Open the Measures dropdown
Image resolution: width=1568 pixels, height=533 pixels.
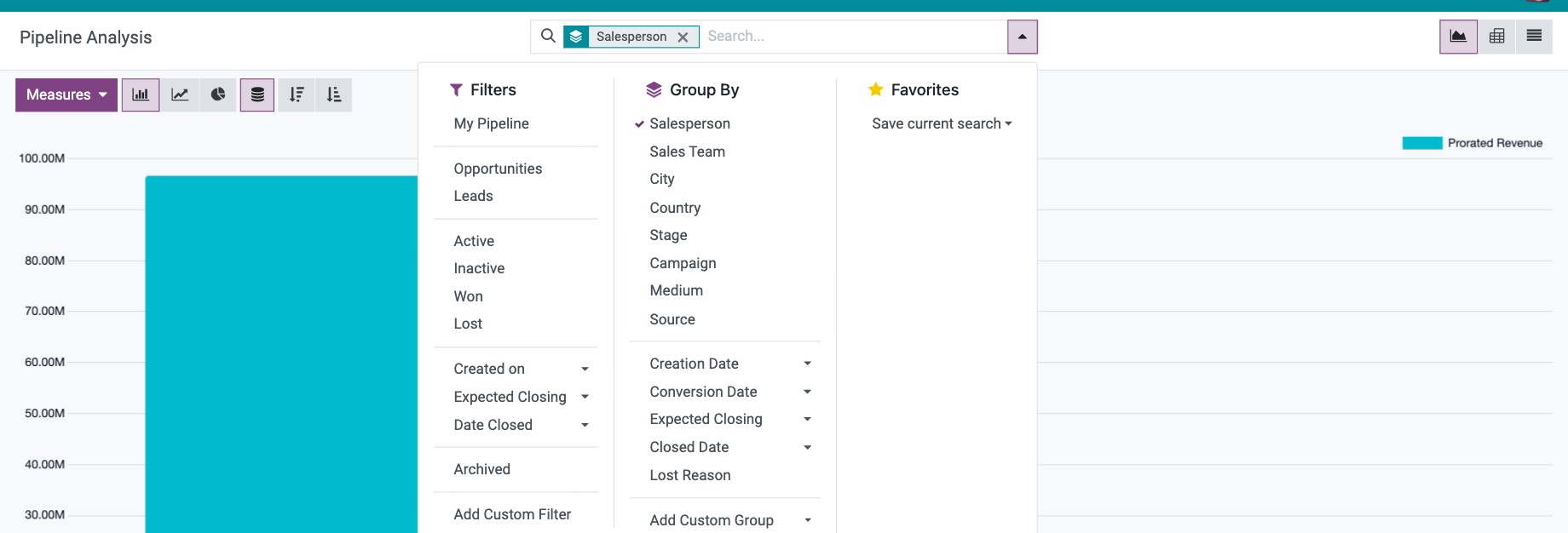tap(66, 95)
